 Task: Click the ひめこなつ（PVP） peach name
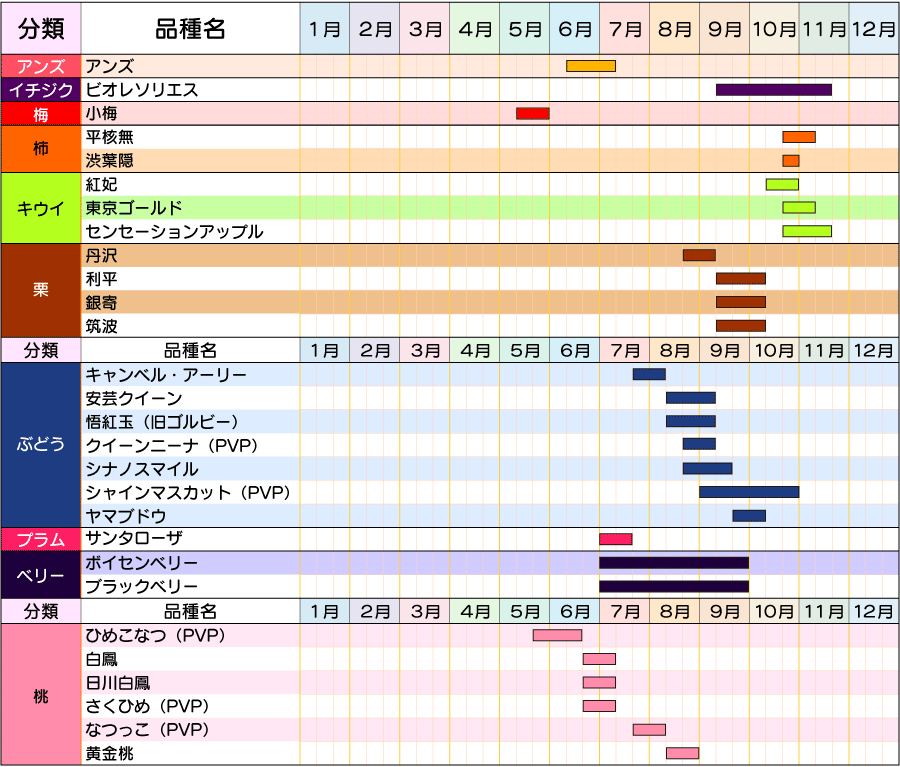click(x=156, y=635)
